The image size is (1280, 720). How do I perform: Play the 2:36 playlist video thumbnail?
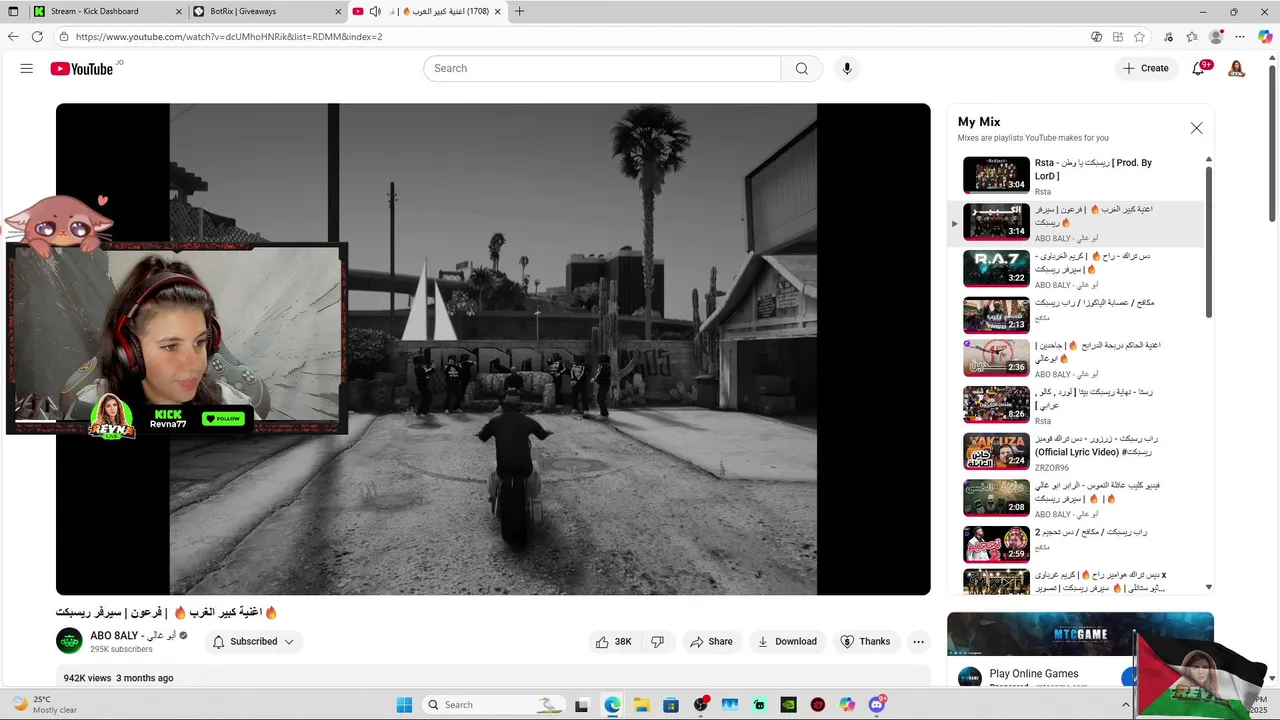tap(996, 358)
